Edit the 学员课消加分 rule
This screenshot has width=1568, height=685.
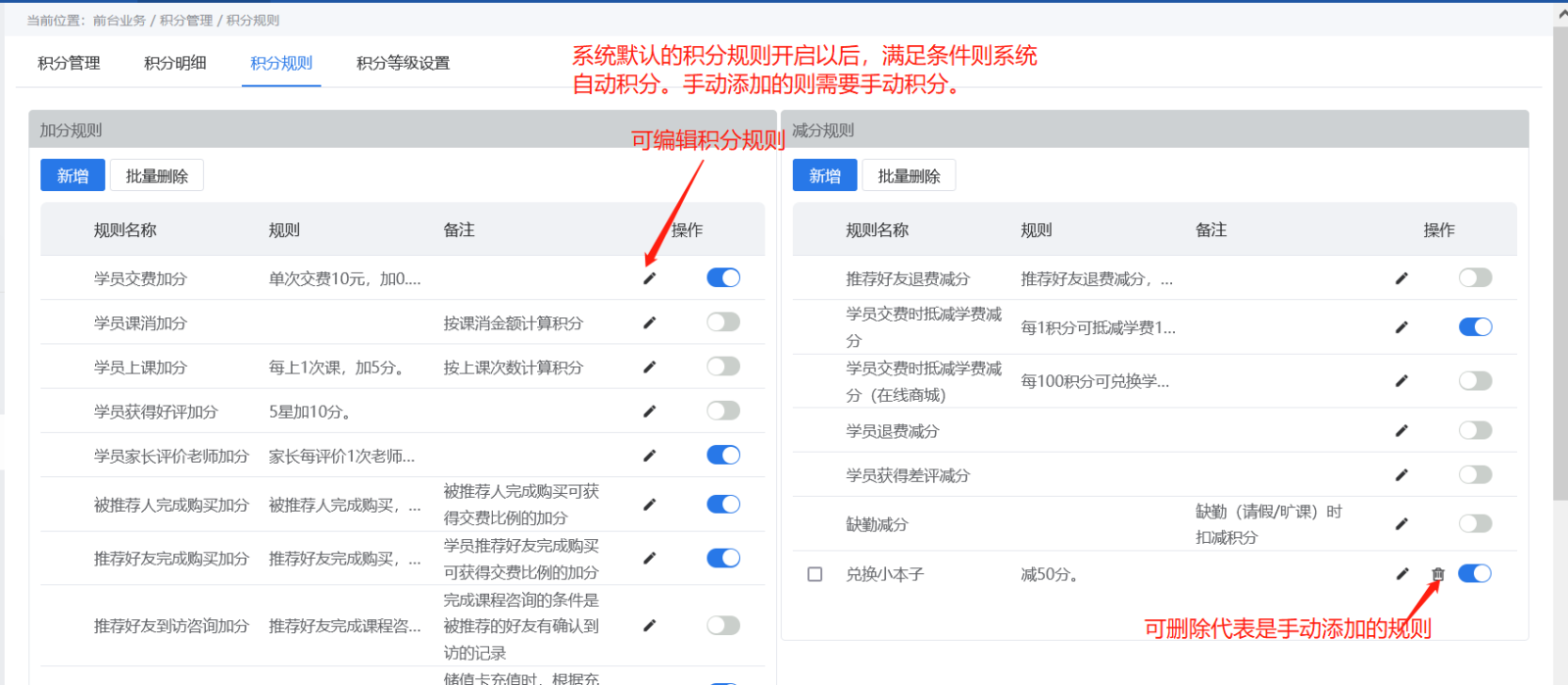pyautogui.click(x=649, y=322)
